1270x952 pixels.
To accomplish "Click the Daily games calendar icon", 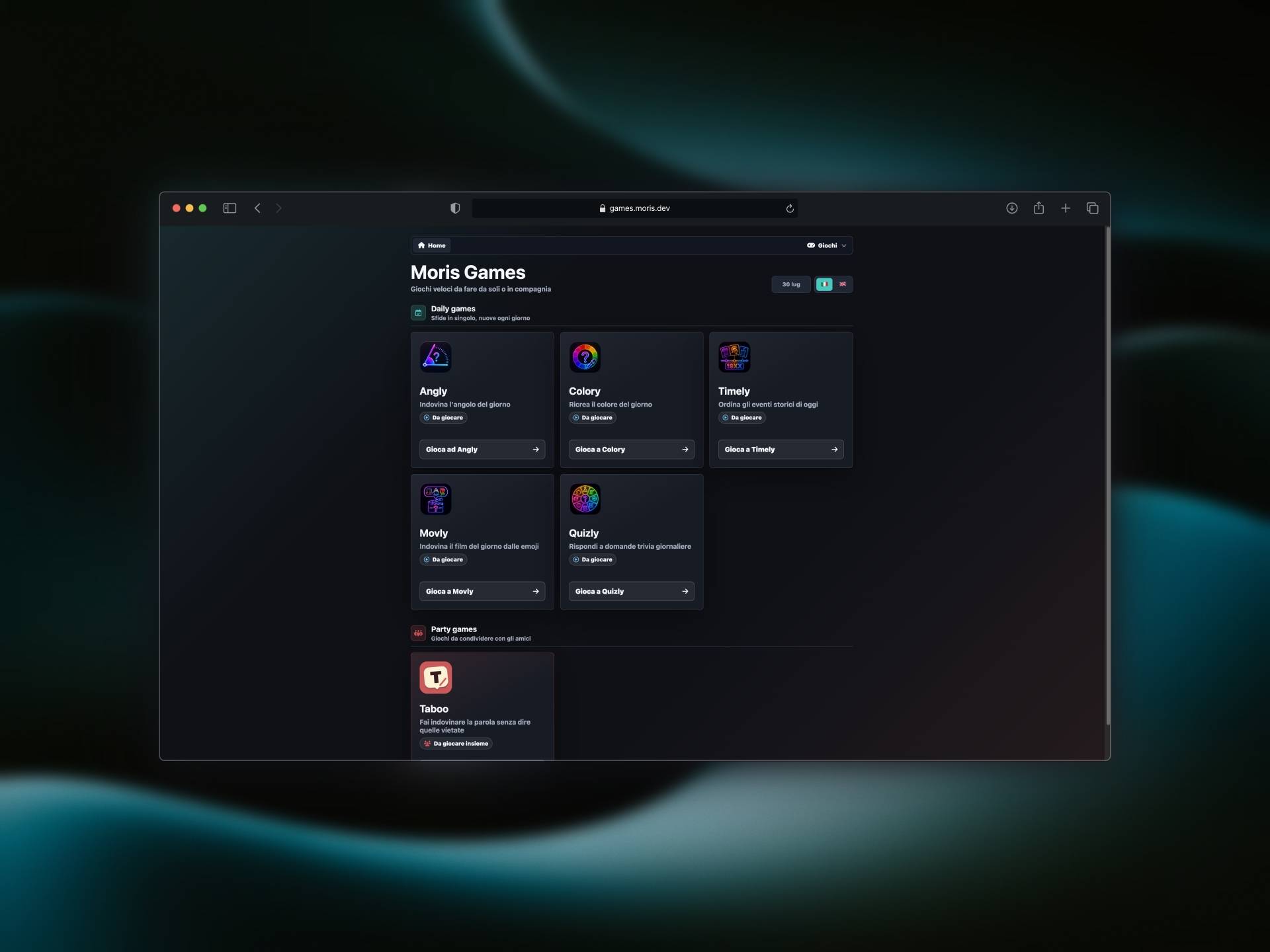I will coord(418,313).
